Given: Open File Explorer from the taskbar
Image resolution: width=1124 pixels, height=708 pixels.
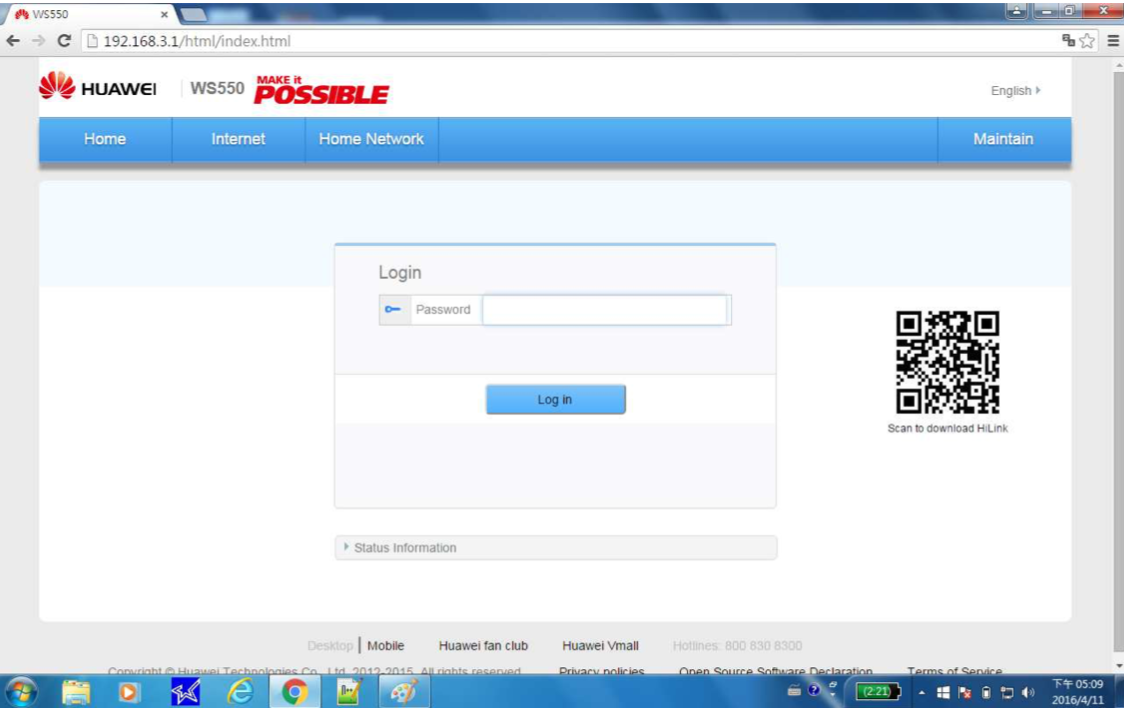Looking at the screenshot, I should tap(76, 692).
